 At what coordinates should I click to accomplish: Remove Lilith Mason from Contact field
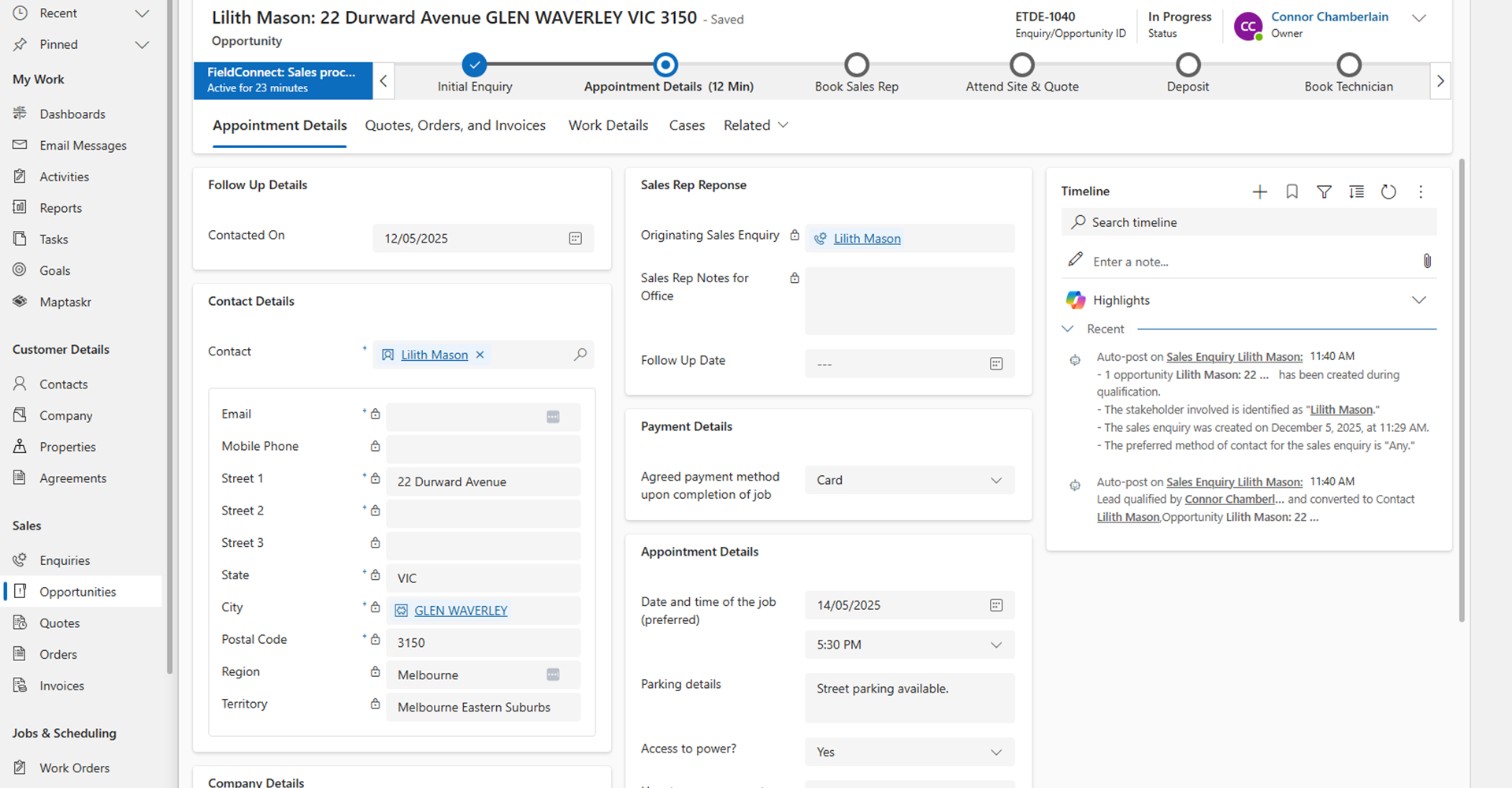(480, 355)
